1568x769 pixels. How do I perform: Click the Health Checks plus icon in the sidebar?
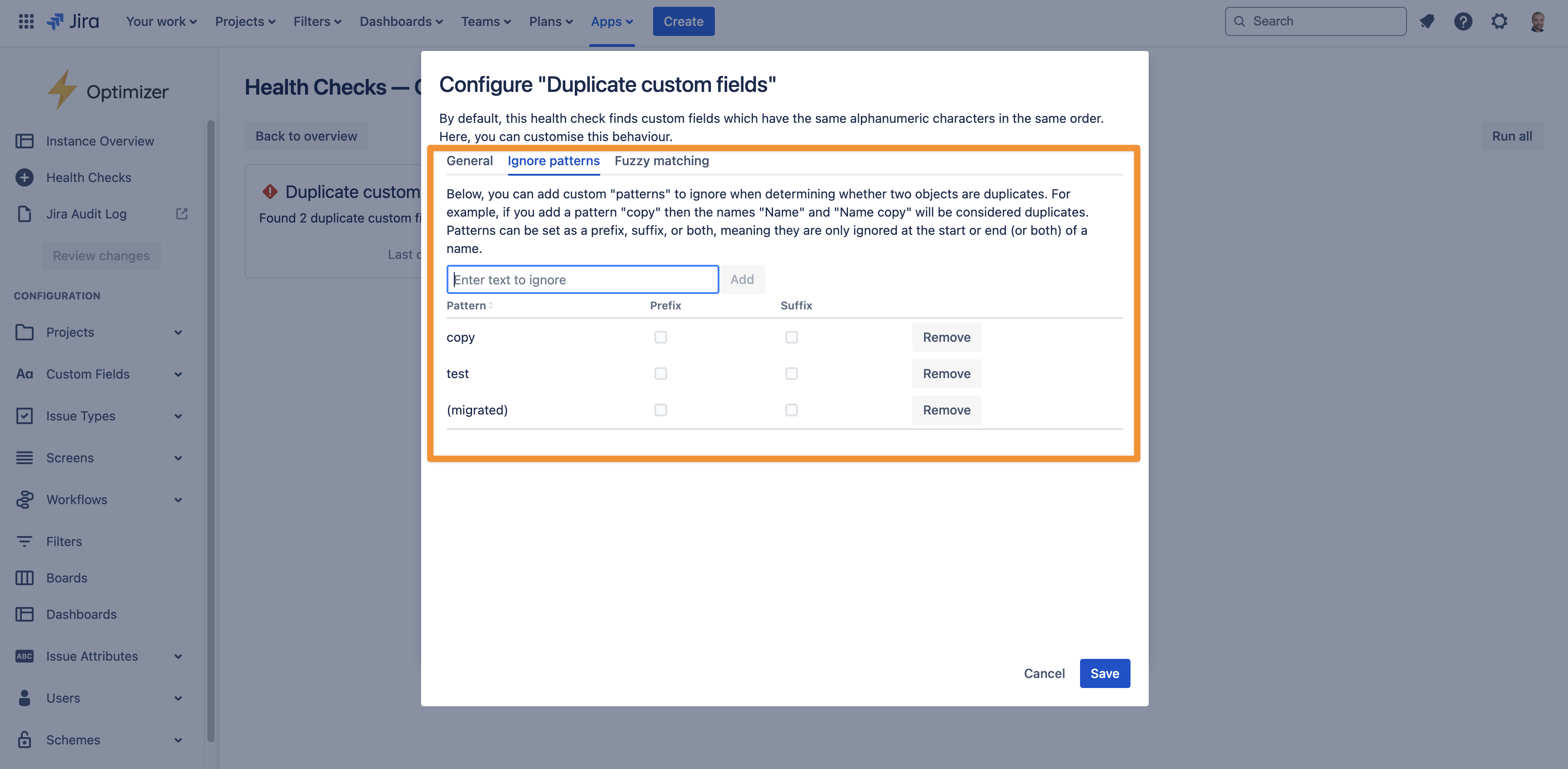point(25,177)
